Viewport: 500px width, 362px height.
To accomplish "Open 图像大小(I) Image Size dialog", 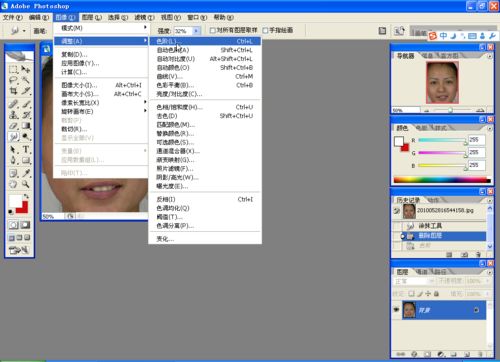I will pyautogui.click(x=101, y=85).
